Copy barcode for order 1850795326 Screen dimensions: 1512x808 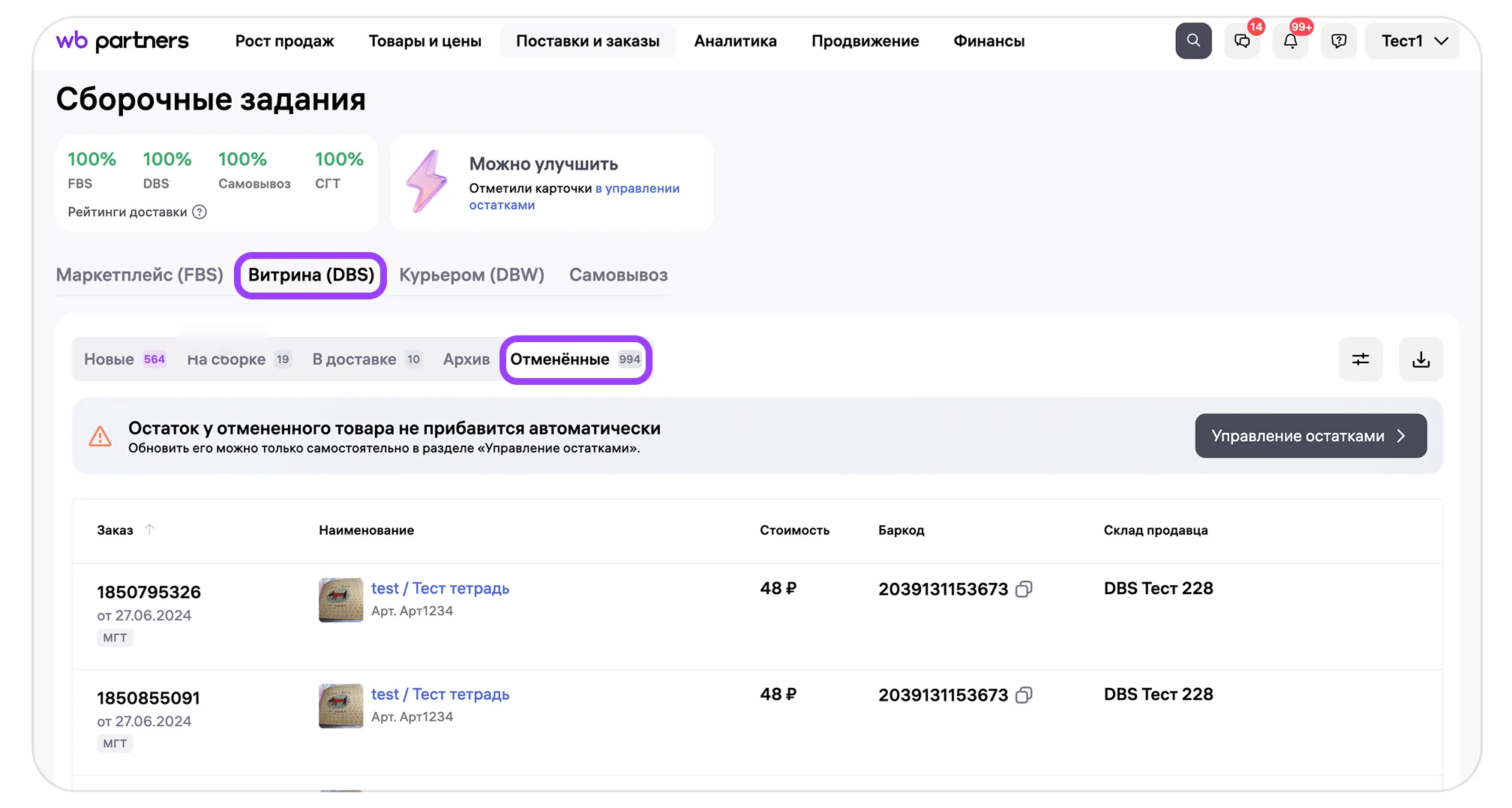coord(1024,590)
